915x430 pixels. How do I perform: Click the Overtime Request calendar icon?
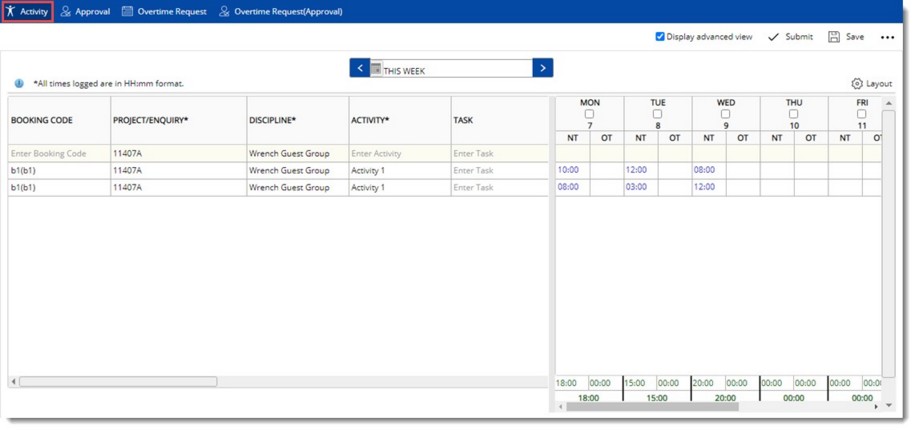coord(127,12)
